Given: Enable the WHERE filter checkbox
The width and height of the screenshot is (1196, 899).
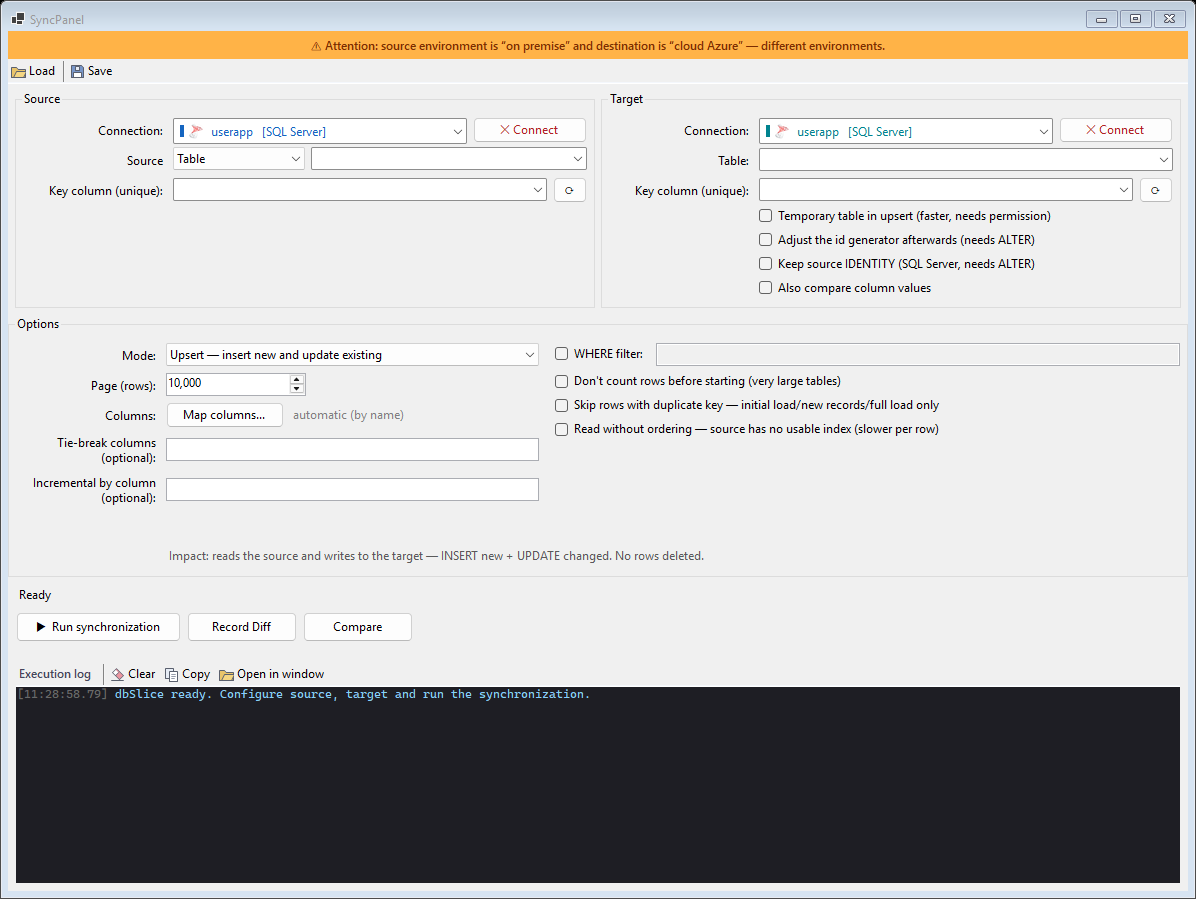Looking at the screenshot, I should click(x=561, y=354).
